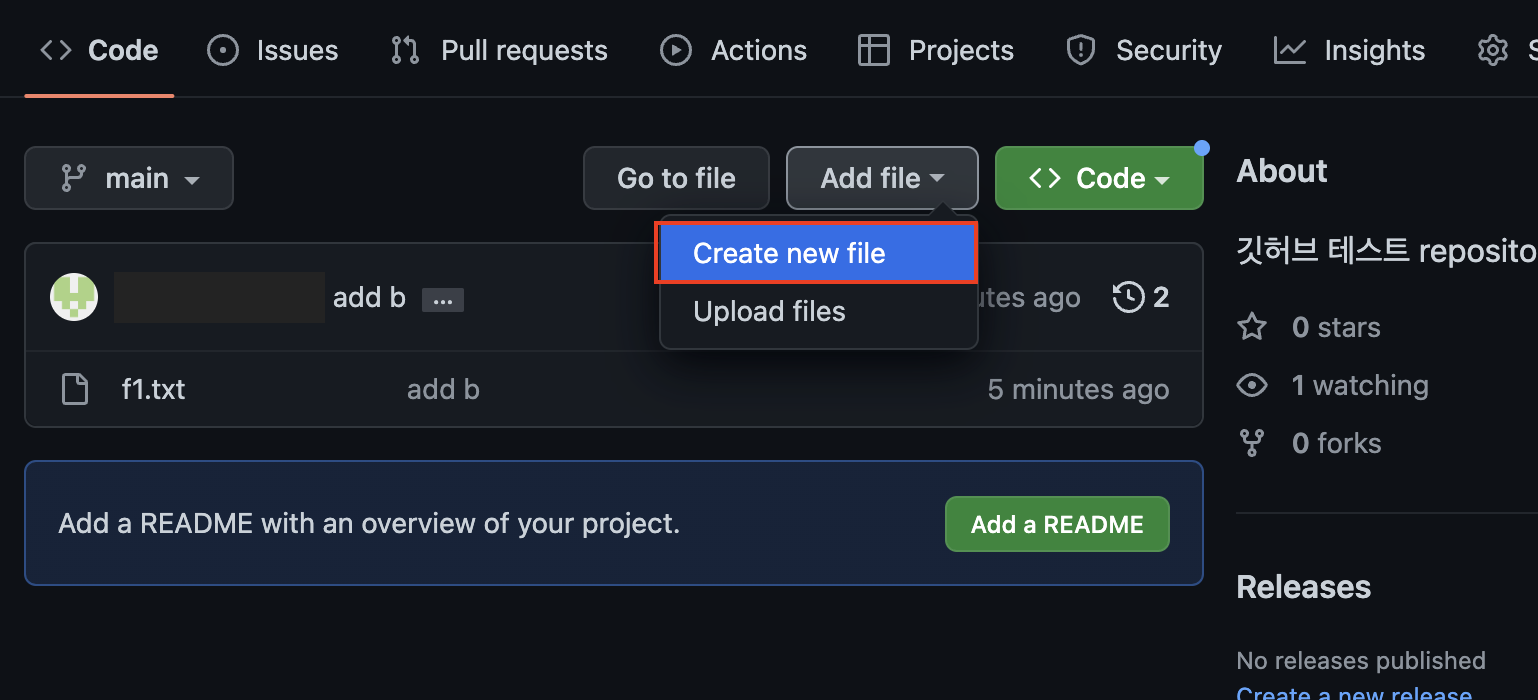Open the 0 stars link
Image resolution: width=1538 pixels, height=700 pixels.
tap(1336, 327)
